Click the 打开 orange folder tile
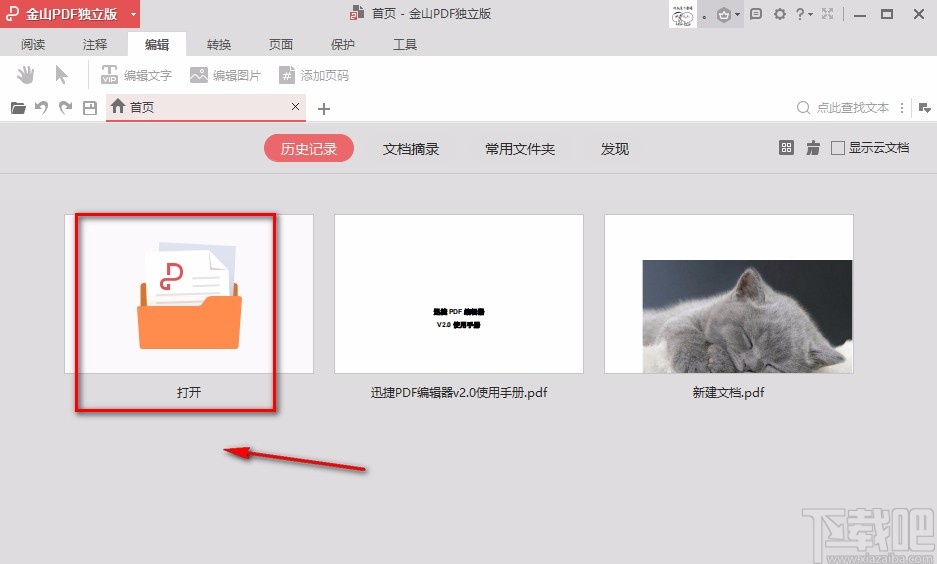The height and width of the screenshot is (564, 937). point(189,294)
